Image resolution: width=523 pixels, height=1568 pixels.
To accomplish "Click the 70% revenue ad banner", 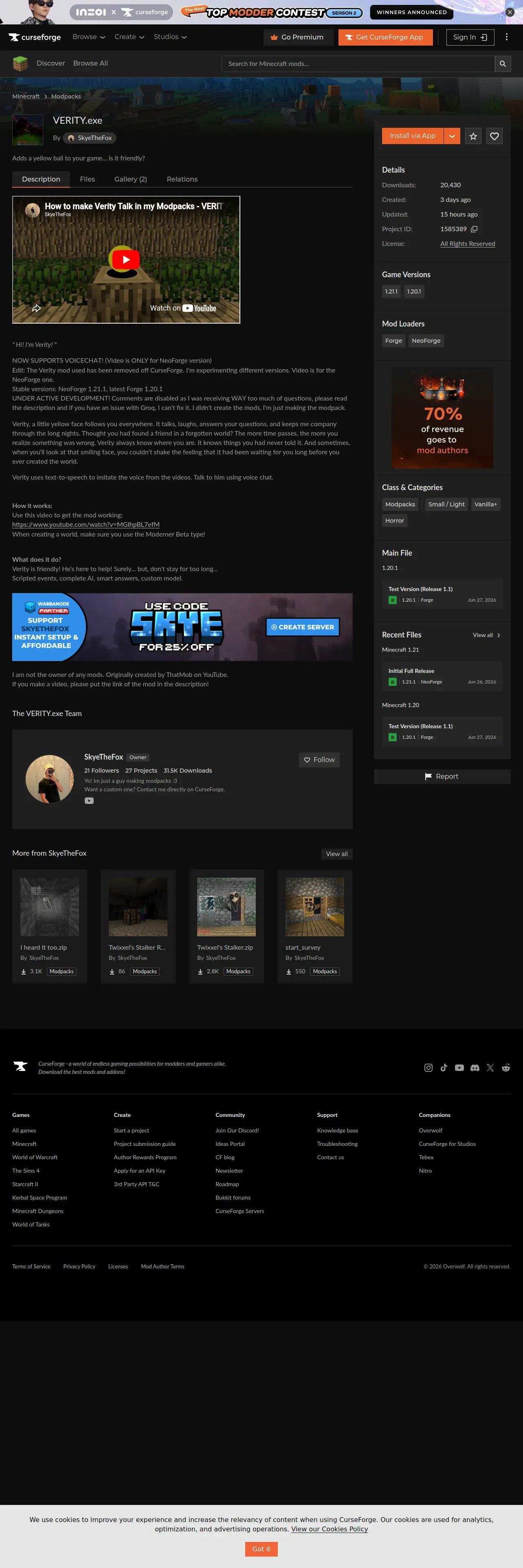I will coord(442,418).
